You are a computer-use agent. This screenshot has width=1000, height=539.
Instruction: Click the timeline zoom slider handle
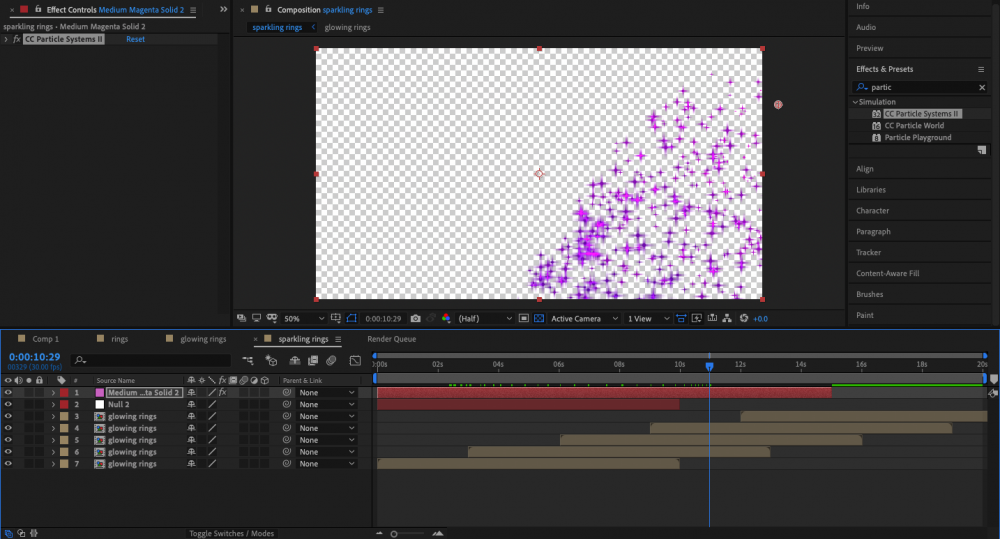pos(393,534)
